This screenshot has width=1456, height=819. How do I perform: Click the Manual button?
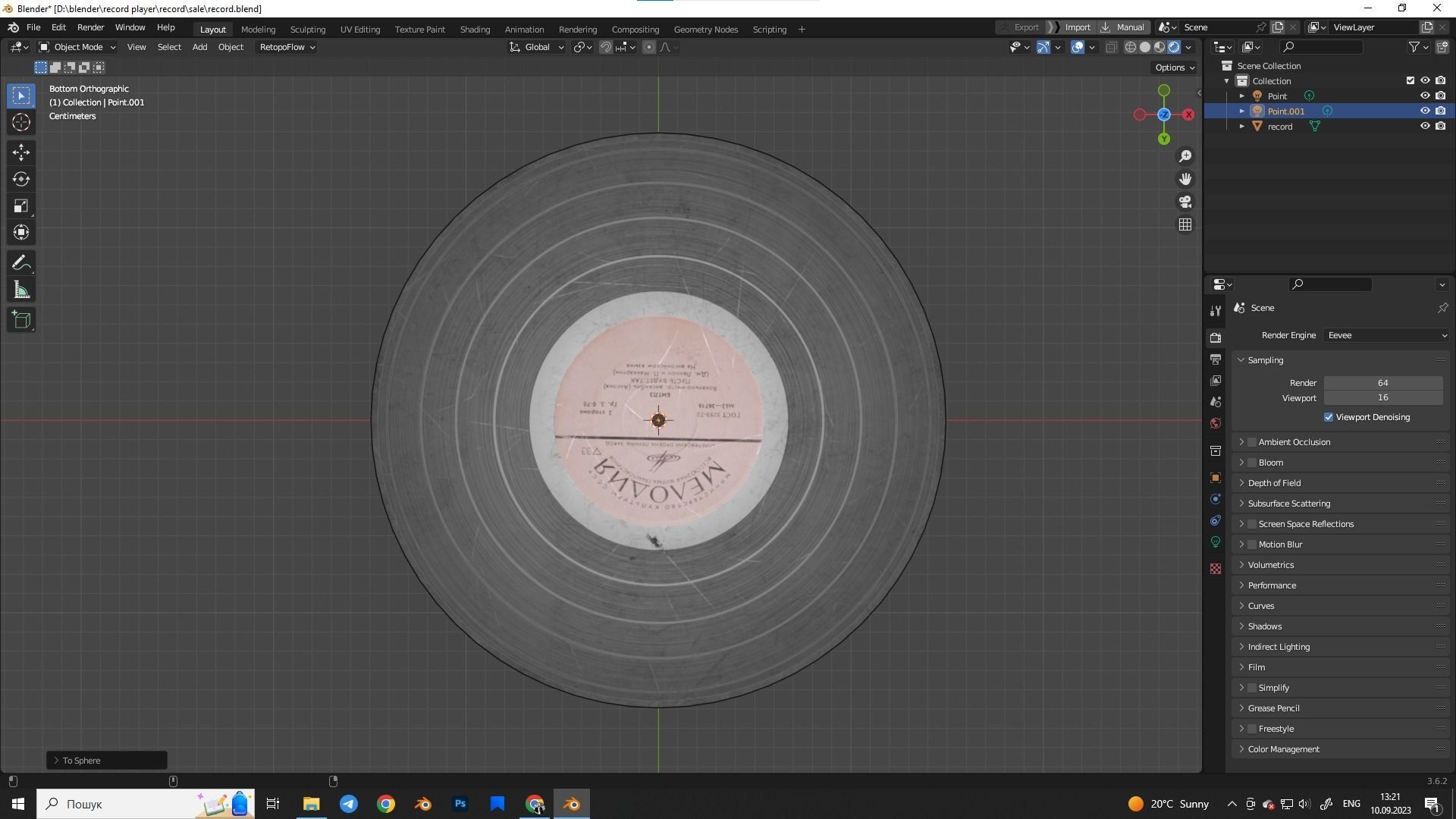tap(1123, 27)
